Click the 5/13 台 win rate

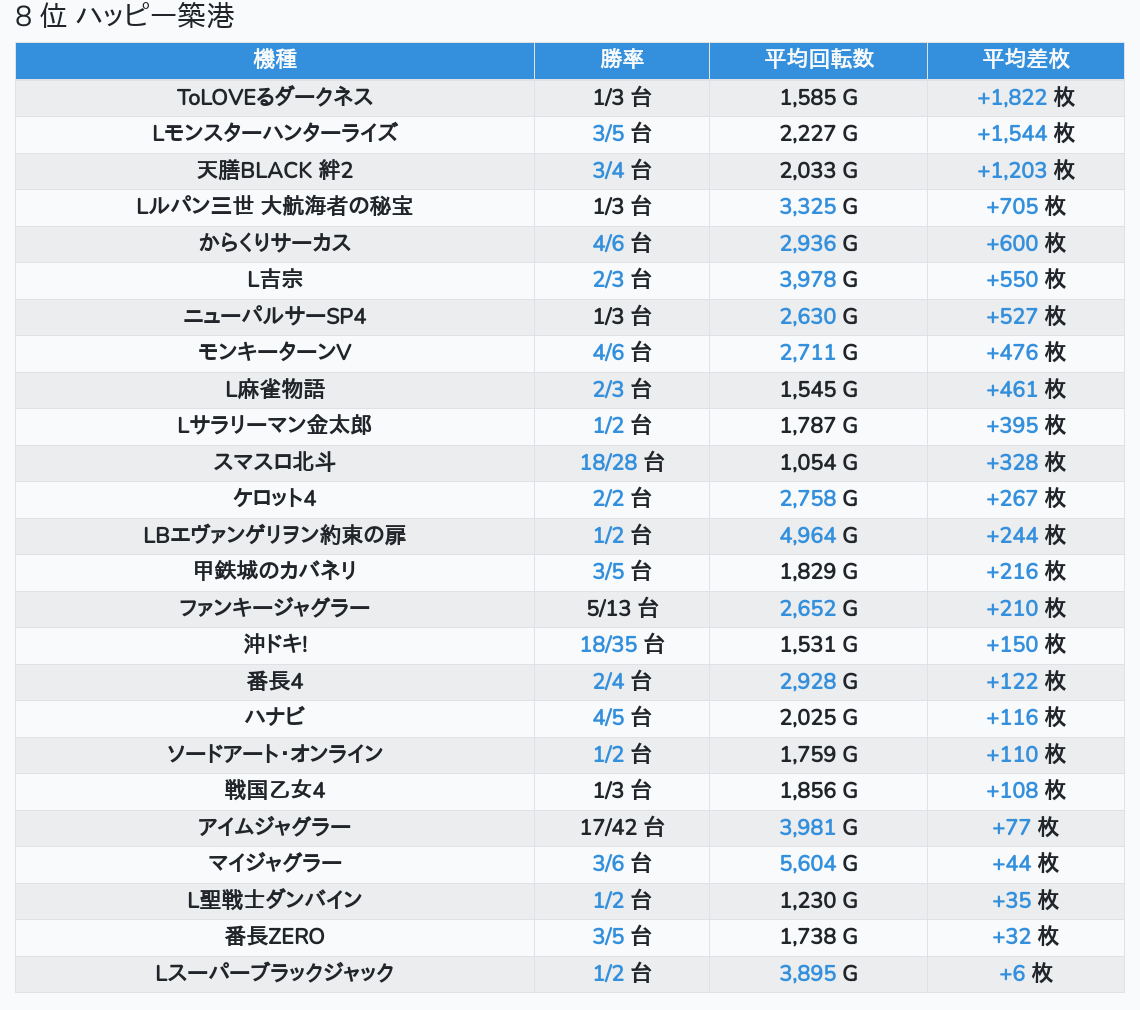coord(622,608)
